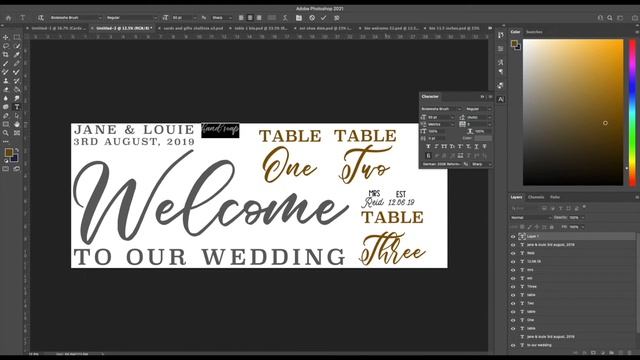
Task: Toggle Strikethrough in Character panel
Action: [484, 146]
